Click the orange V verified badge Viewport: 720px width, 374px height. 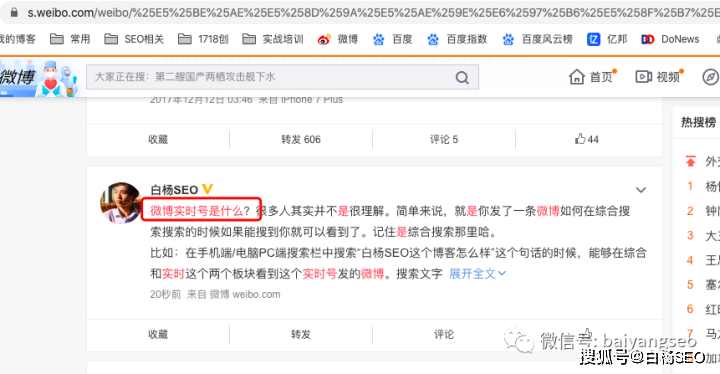[207, 189]
